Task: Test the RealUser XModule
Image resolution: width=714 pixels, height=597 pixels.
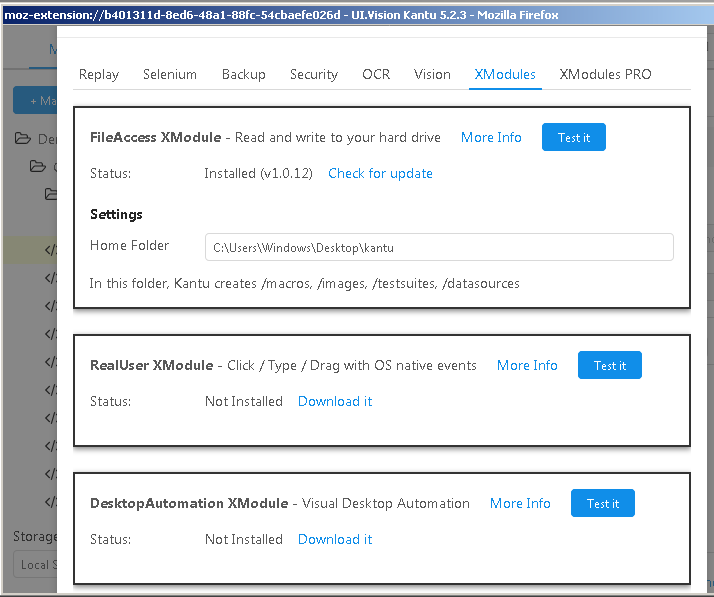Action: click(x=610, y=365)
